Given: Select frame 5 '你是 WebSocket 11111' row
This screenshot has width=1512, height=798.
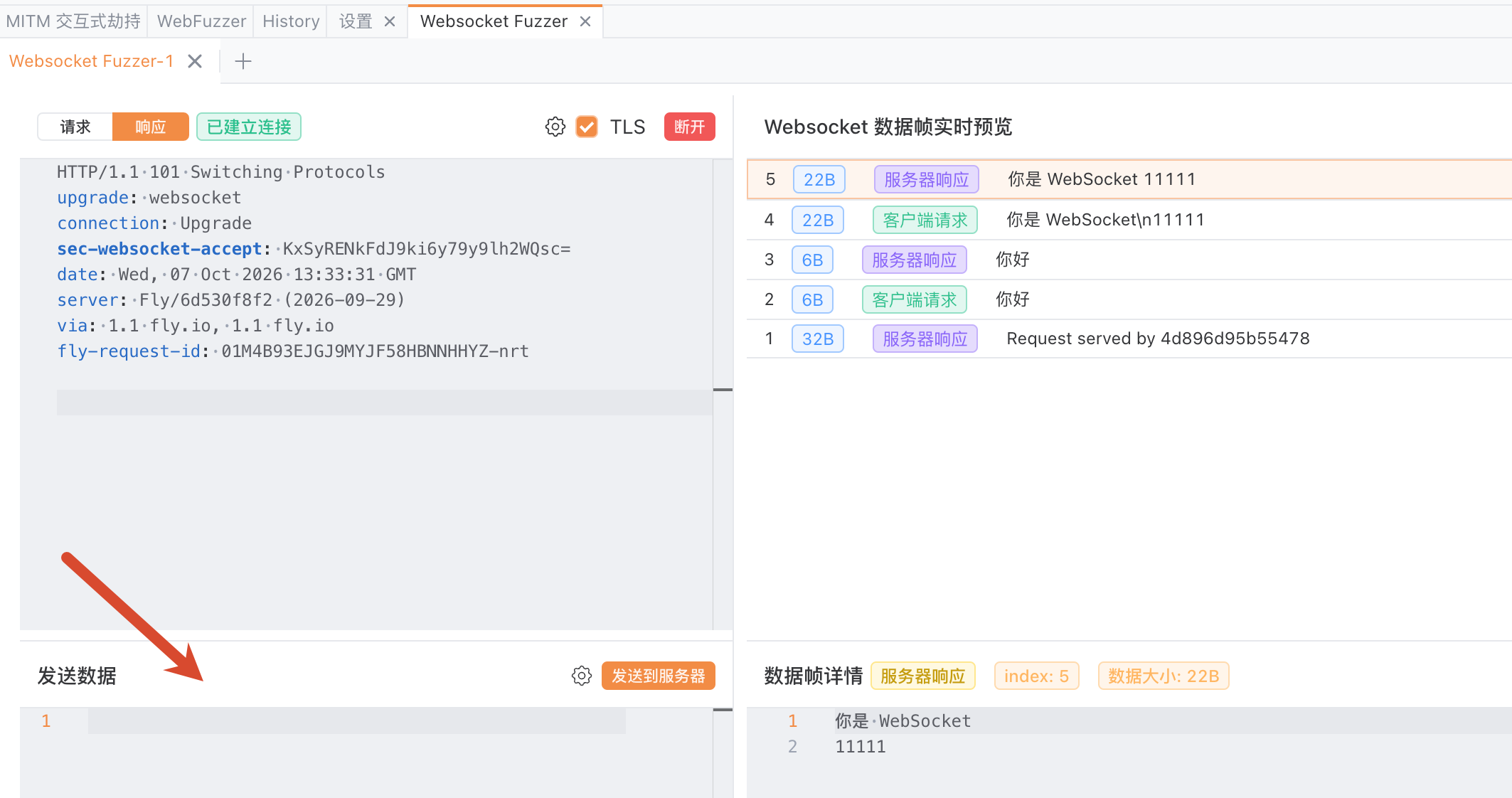Looking at the screenshot, I should pos(1129,179).
